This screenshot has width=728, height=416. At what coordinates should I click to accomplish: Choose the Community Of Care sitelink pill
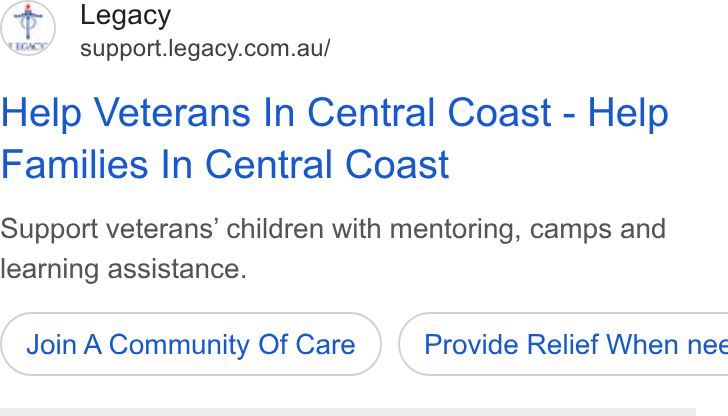(x=191, y=344)
